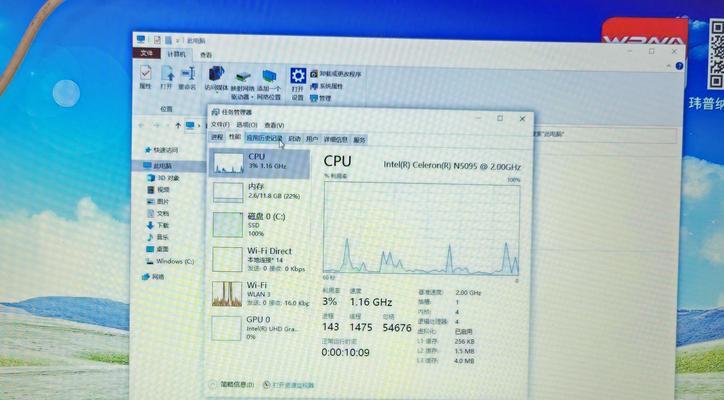Click the Explorer quick-access new folder icon
The height and width of the screenshot is (400, 724).
coord(168,40)
